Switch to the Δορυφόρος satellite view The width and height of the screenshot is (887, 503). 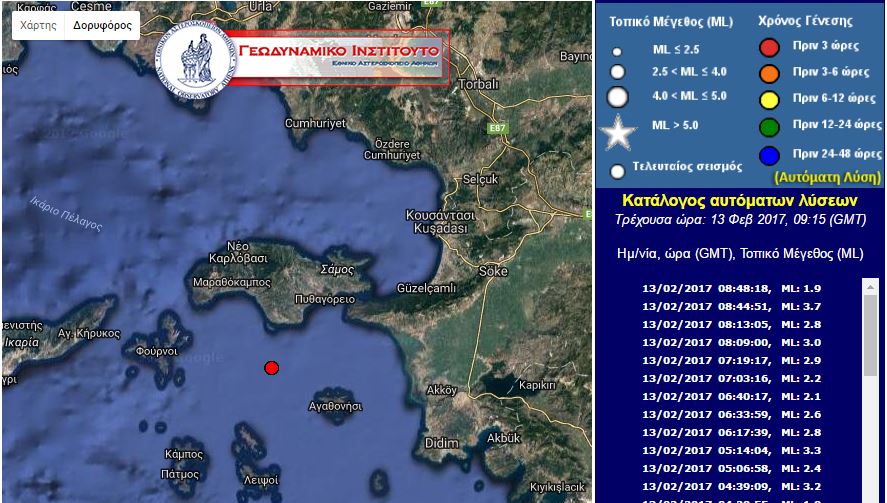click(x=102, y=25)
